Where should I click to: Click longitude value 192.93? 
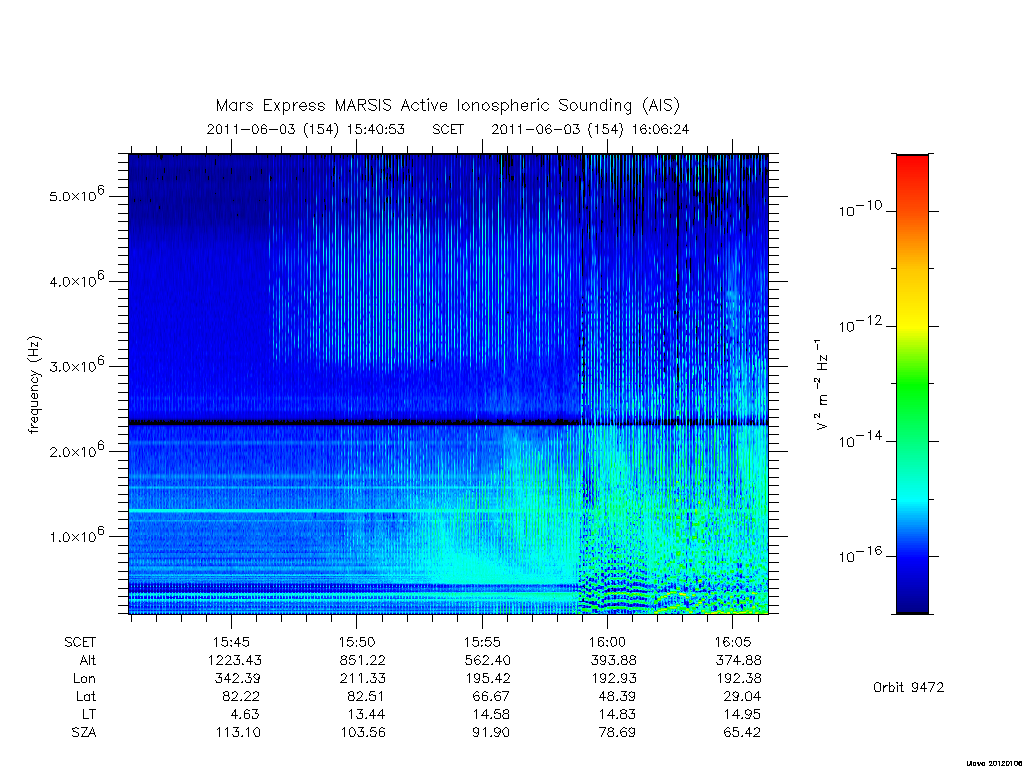pos(613,679)
